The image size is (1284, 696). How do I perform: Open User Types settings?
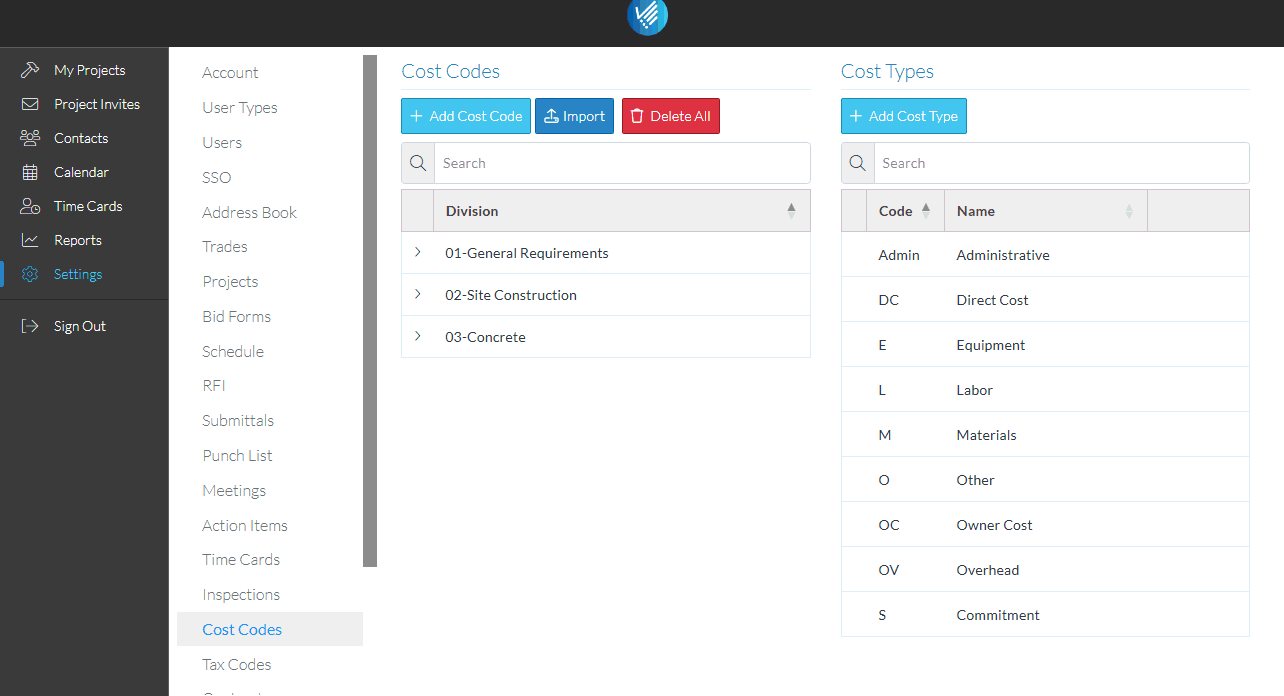tap(240, 108)
